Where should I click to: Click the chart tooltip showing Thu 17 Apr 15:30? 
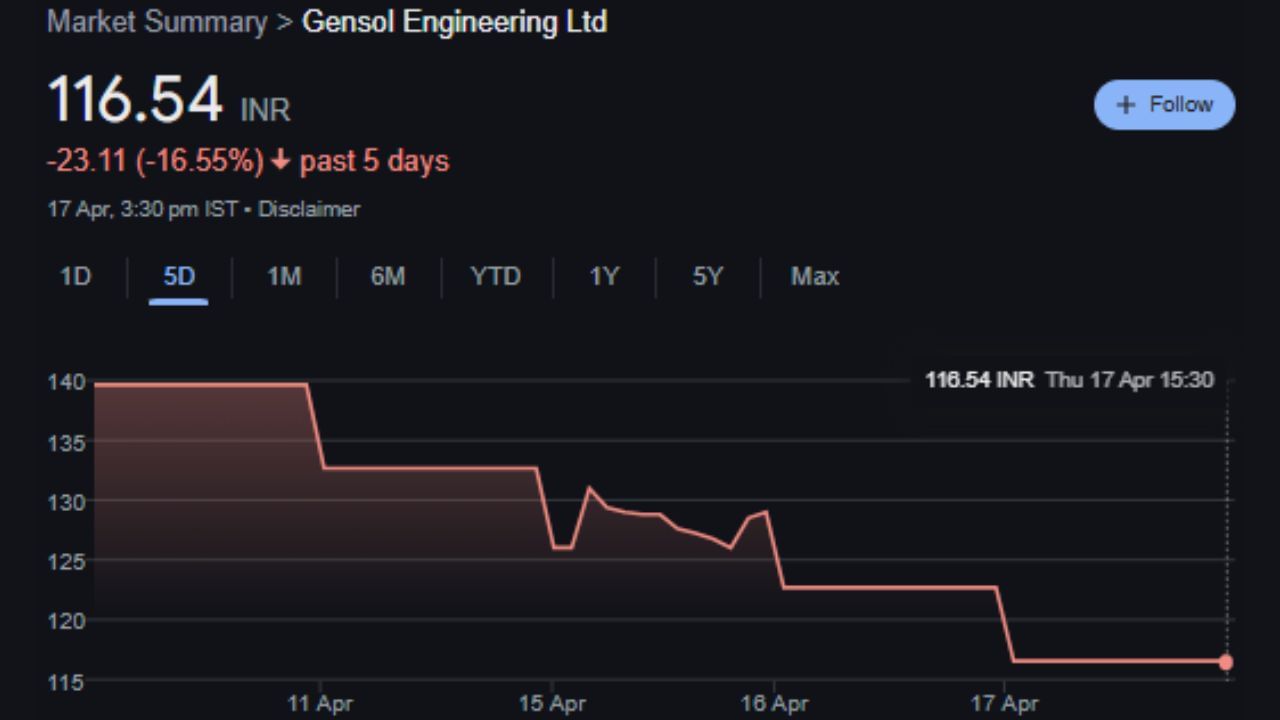coord(1069,380)
